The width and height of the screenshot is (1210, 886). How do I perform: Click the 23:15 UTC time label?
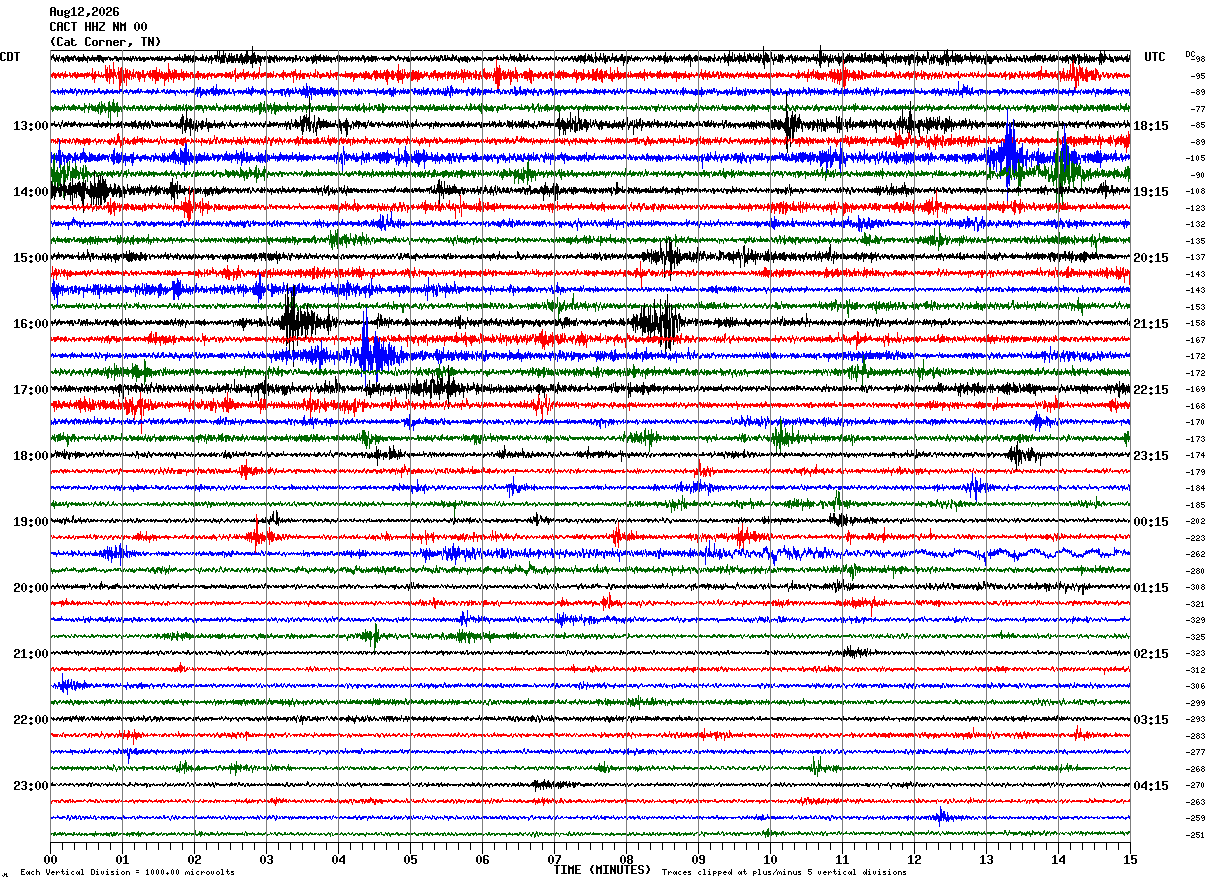1151,456
